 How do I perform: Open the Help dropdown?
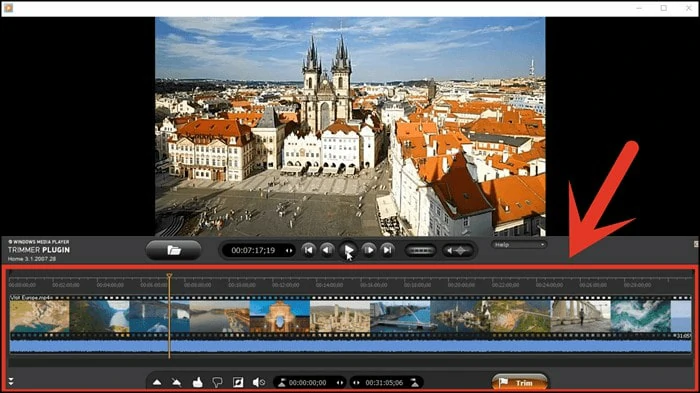tap(519, 245)
